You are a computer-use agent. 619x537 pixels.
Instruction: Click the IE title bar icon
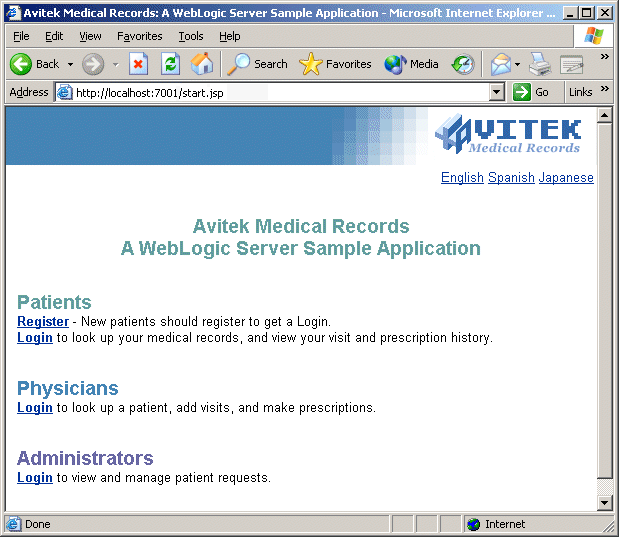point(13,13)
